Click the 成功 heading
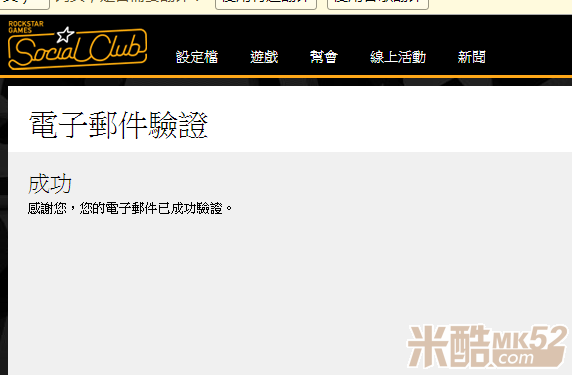The height and width of the screenshot is (375, 572). pyautogui.click(x=50, y=184)
